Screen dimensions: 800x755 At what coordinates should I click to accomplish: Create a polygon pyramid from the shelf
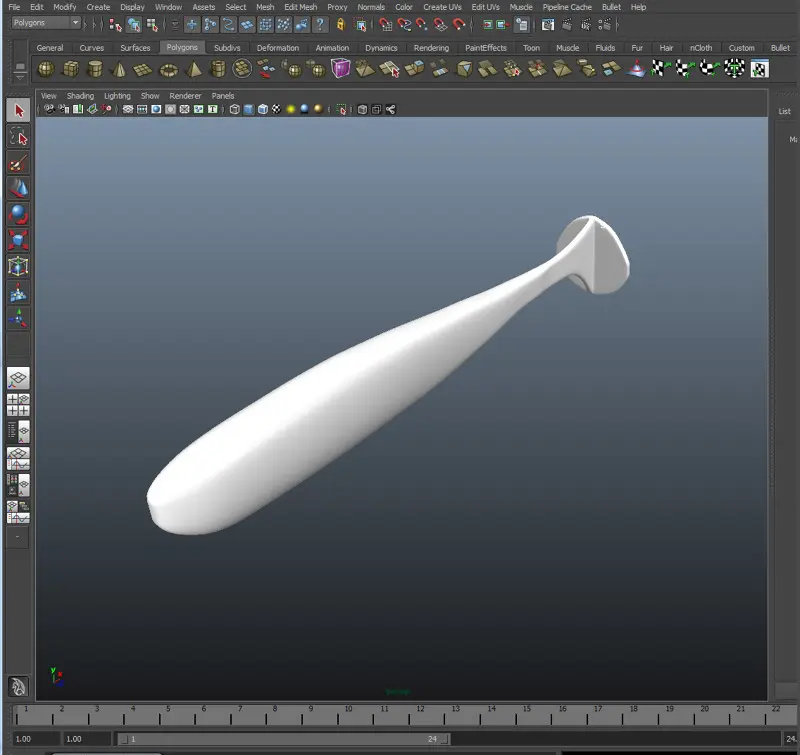click(194, 69)
